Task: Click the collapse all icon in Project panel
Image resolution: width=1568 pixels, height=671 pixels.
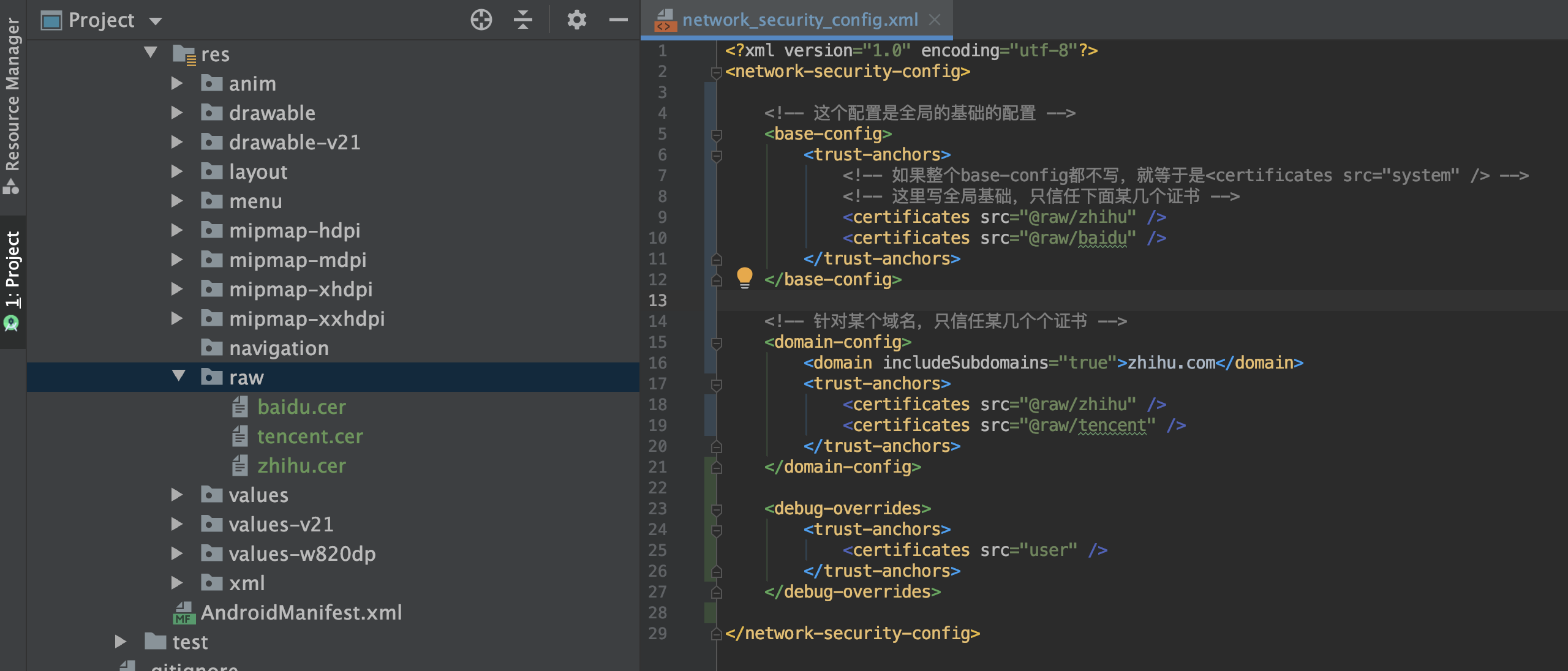Action: (x=522, y=20)
